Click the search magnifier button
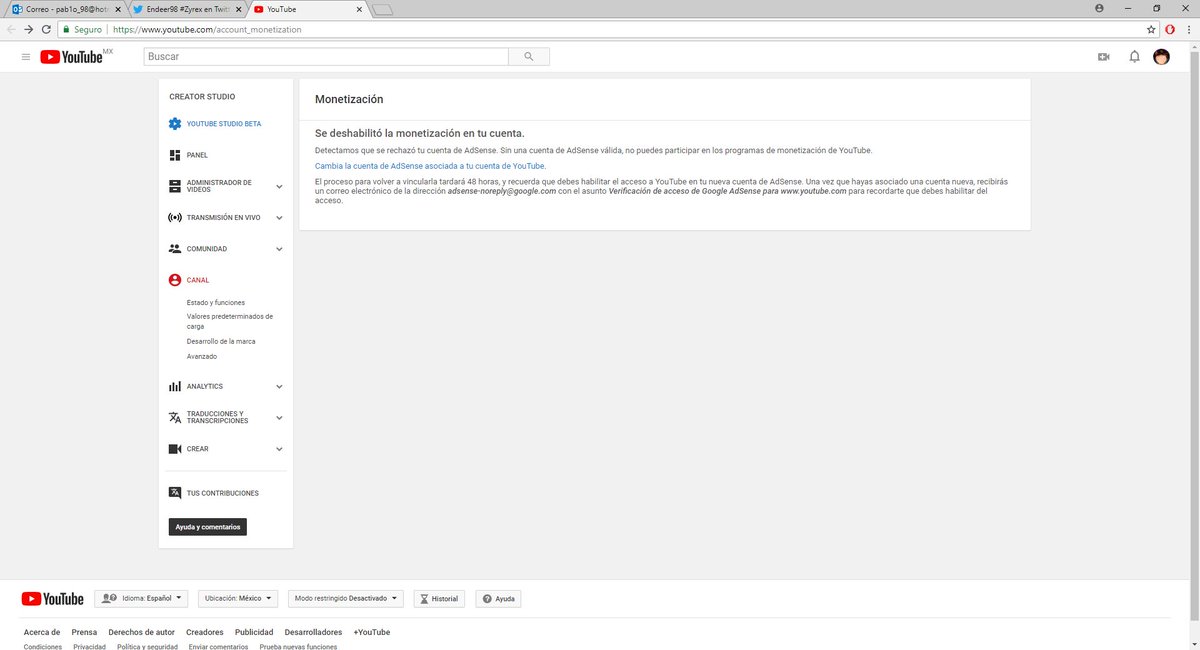Screen dimensions: 1200x650 tap(528, 57)
